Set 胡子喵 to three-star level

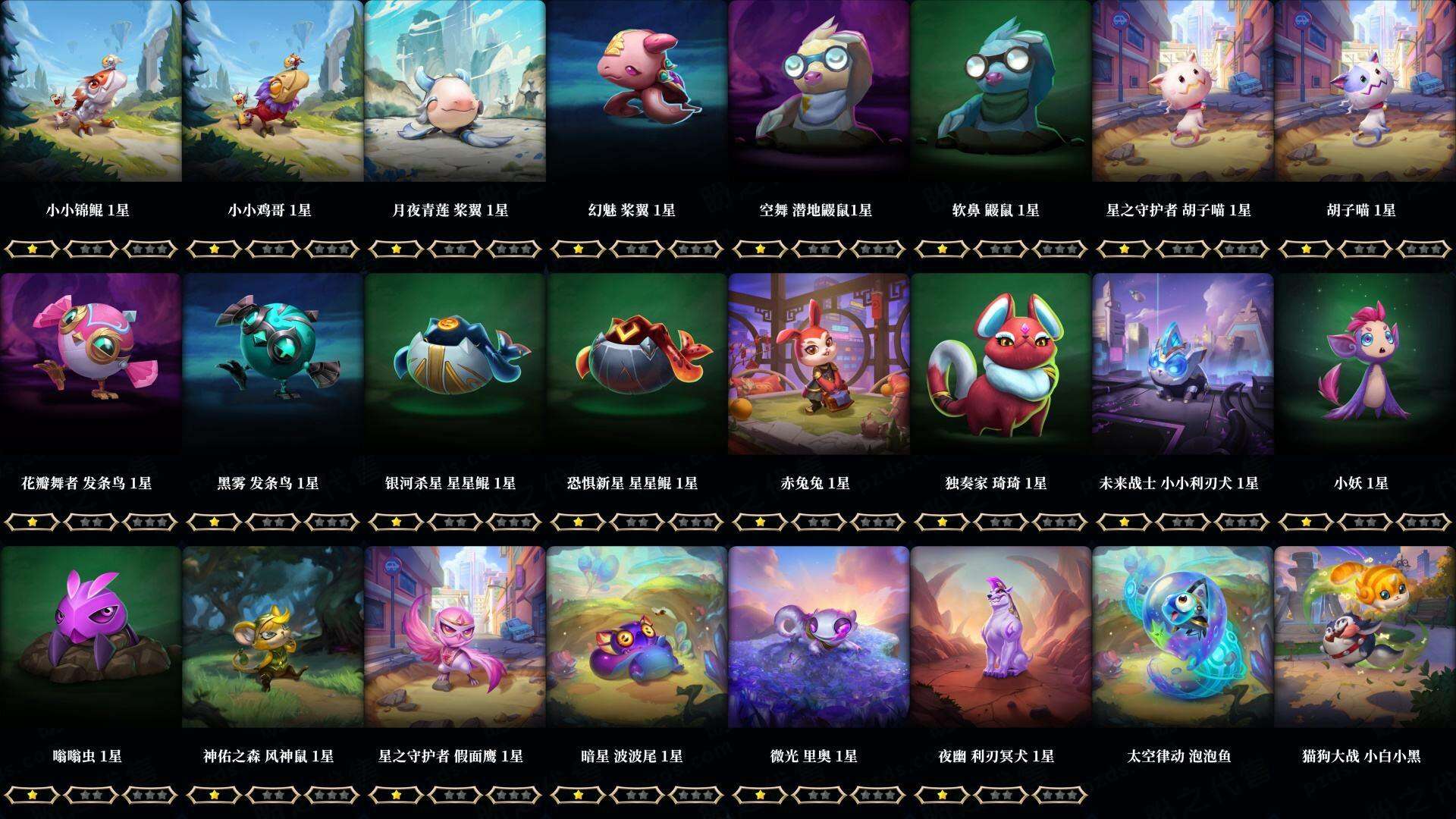pyautogui.click(x=1424, y=249)
